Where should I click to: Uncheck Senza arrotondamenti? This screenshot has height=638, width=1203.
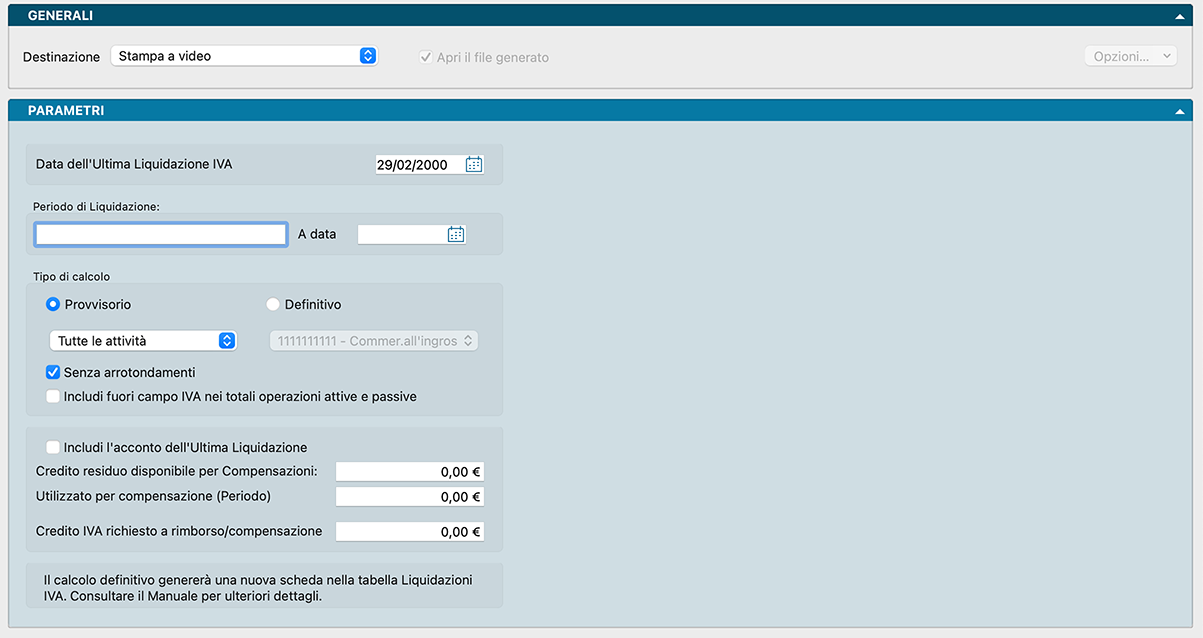click(53, 373)
